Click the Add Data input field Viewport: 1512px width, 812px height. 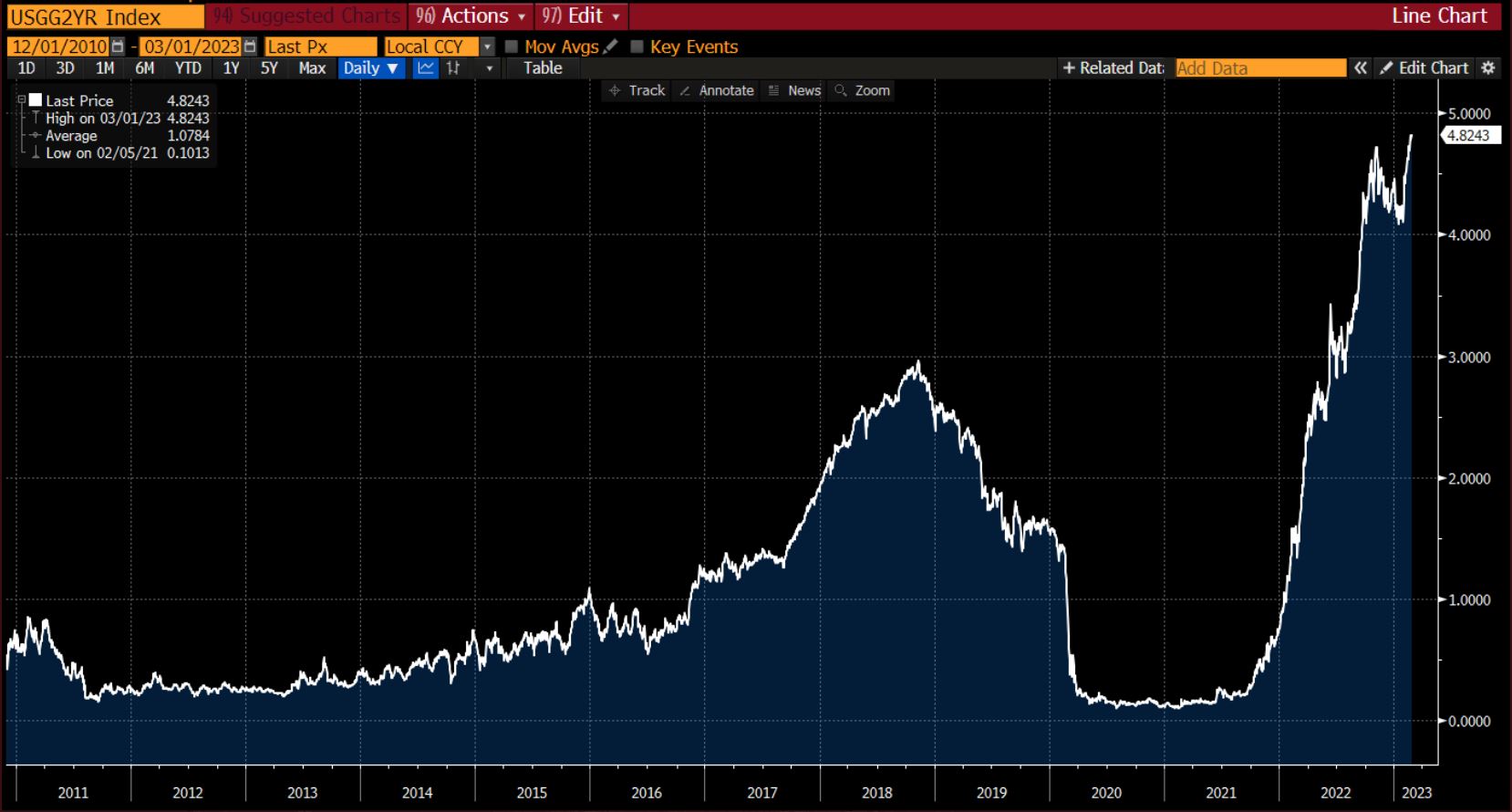coord(1259,68)
